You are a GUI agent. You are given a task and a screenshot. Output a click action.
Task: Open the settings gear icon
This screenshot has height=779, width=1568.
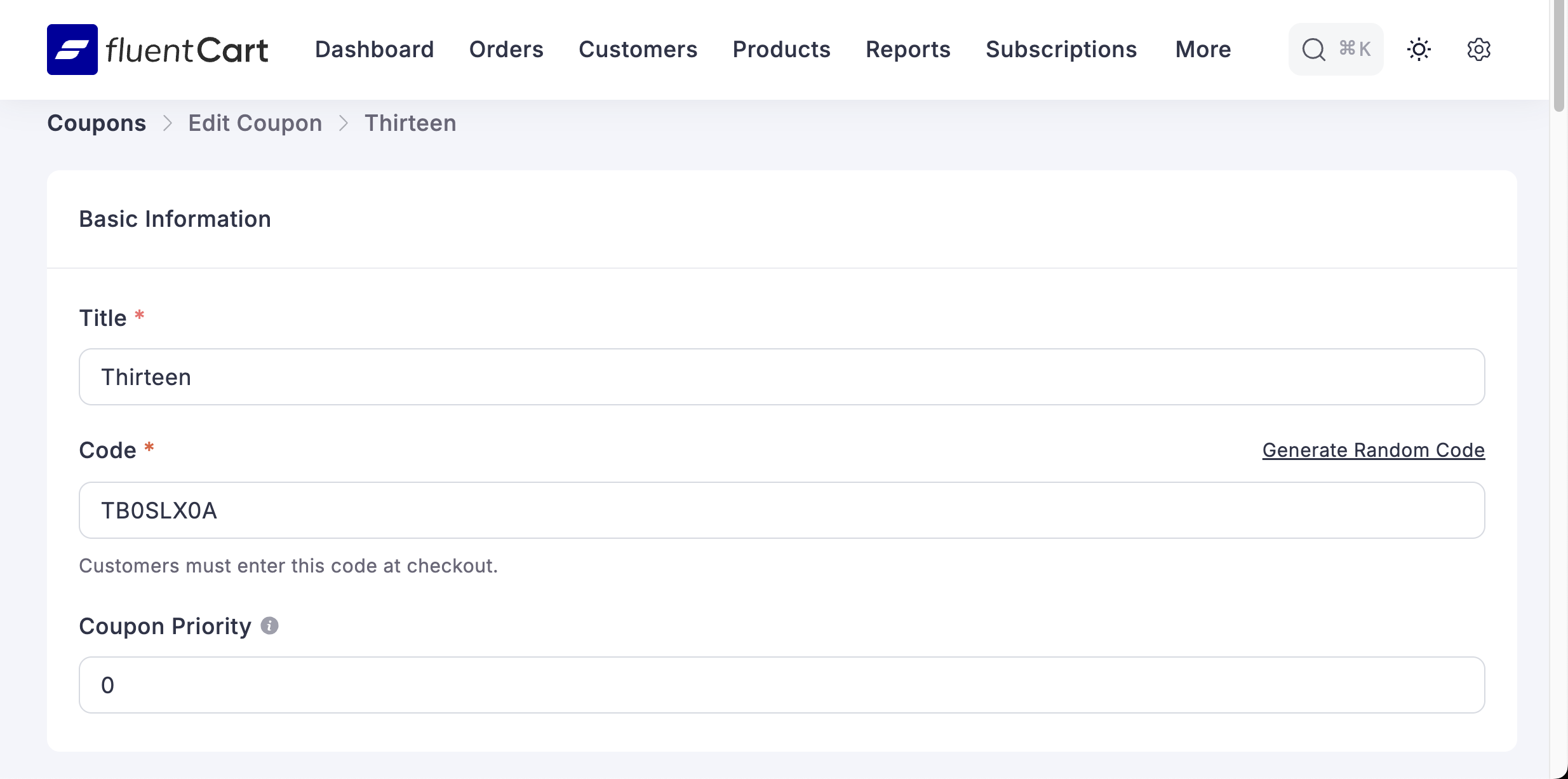(x=1478, y=50)
